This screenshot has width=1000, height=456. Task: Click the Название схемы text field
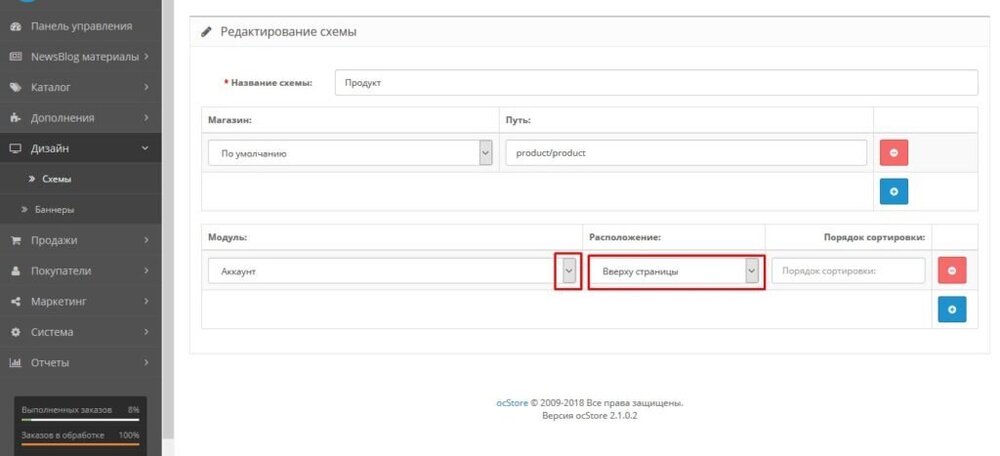pyautogui.click(x=656, y=83)
